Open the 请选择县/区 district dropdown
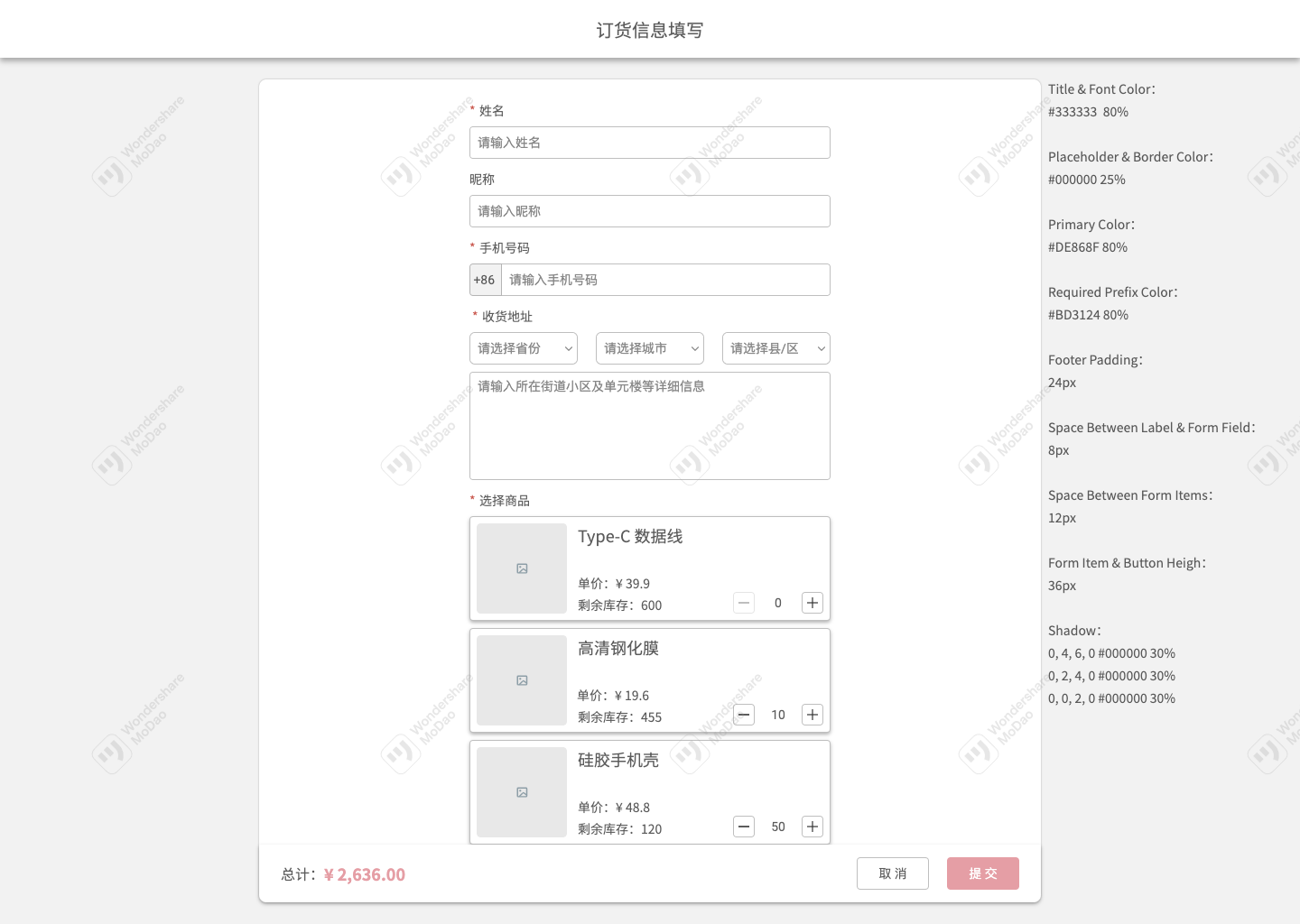Viewport: 1300px width, 924px height. click(776, 348)
